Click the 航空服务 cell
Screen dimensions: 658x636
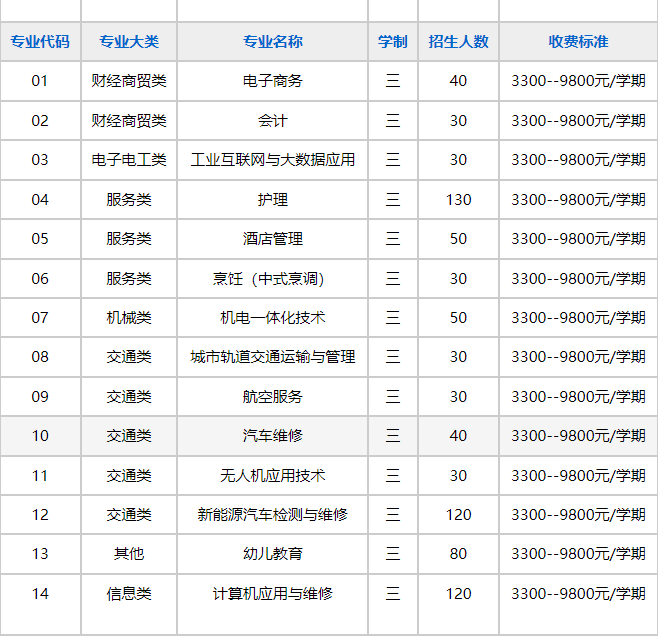pyautogui.click(x=272, y=397)
